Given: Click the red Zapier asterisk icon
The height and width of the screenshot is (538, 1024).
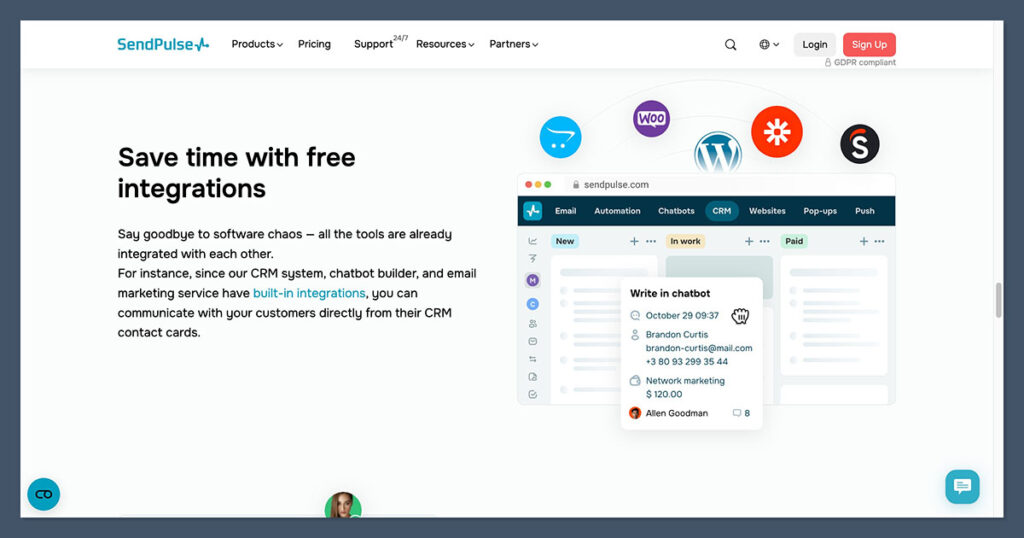Looking at the screenshot, I should [x=776, y=132].
